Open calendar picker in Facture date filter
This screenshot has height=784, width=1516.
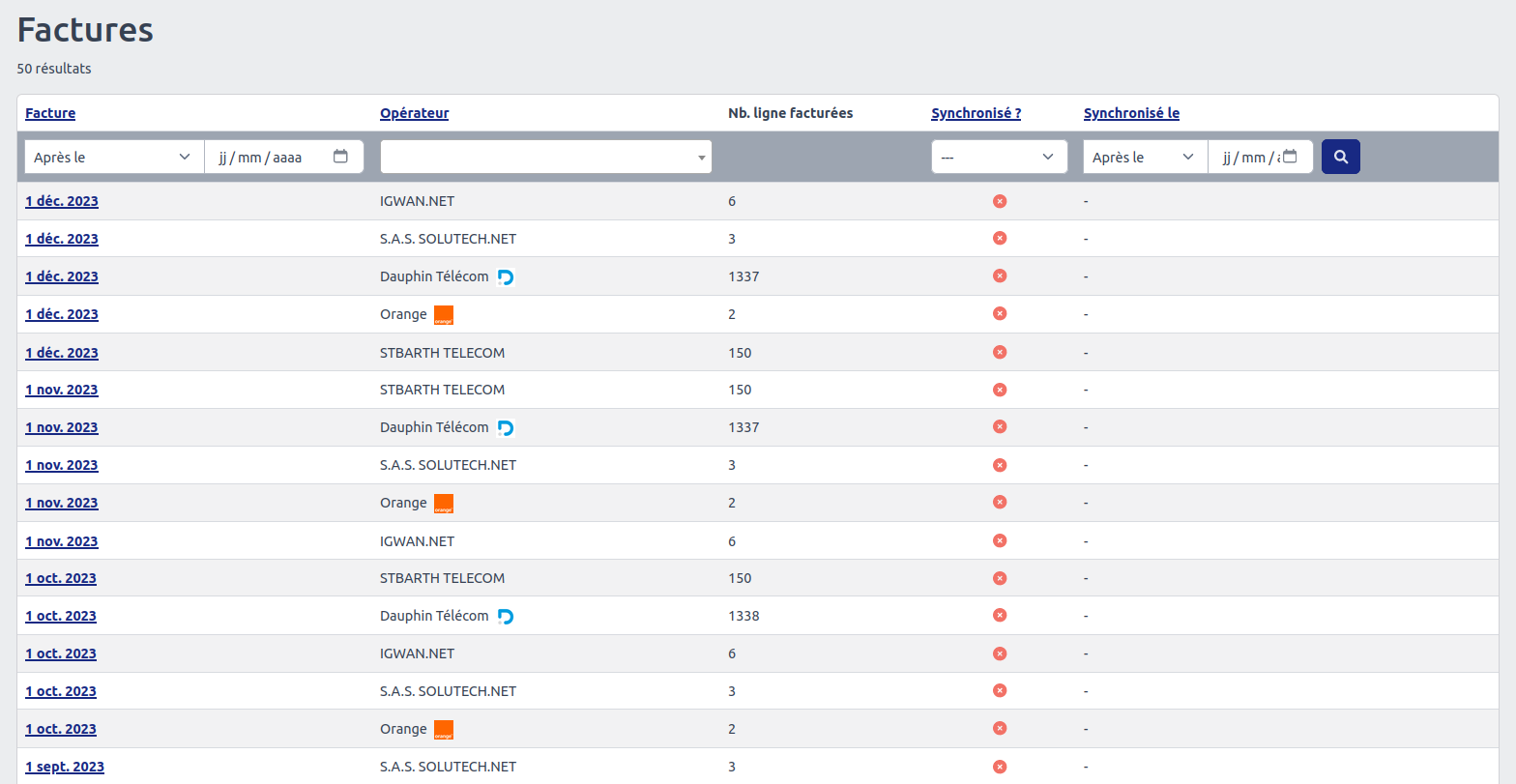340,157
